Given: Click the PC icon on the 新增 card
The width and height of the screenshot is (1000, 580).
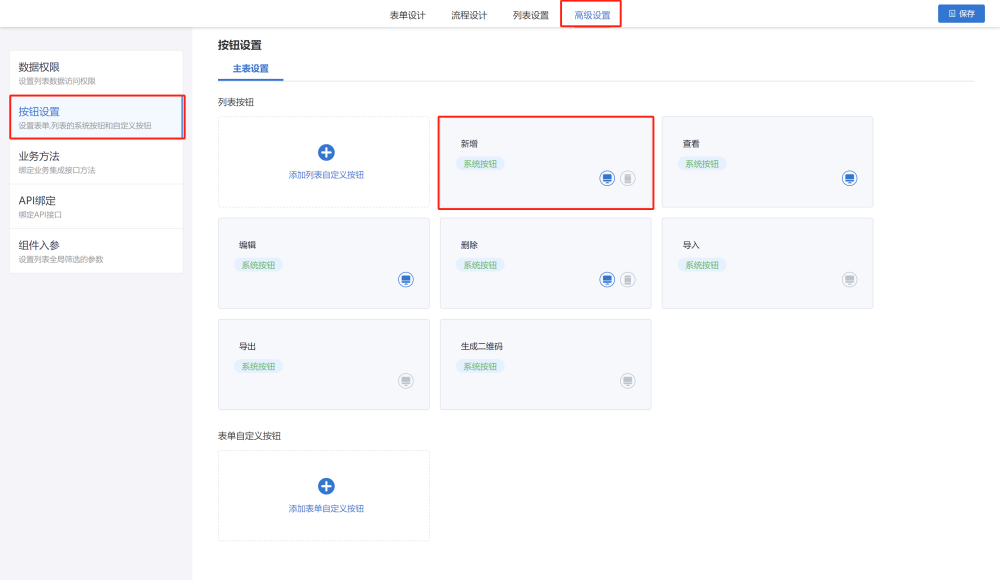Looking at the screenshot, I should click(606, 178).
